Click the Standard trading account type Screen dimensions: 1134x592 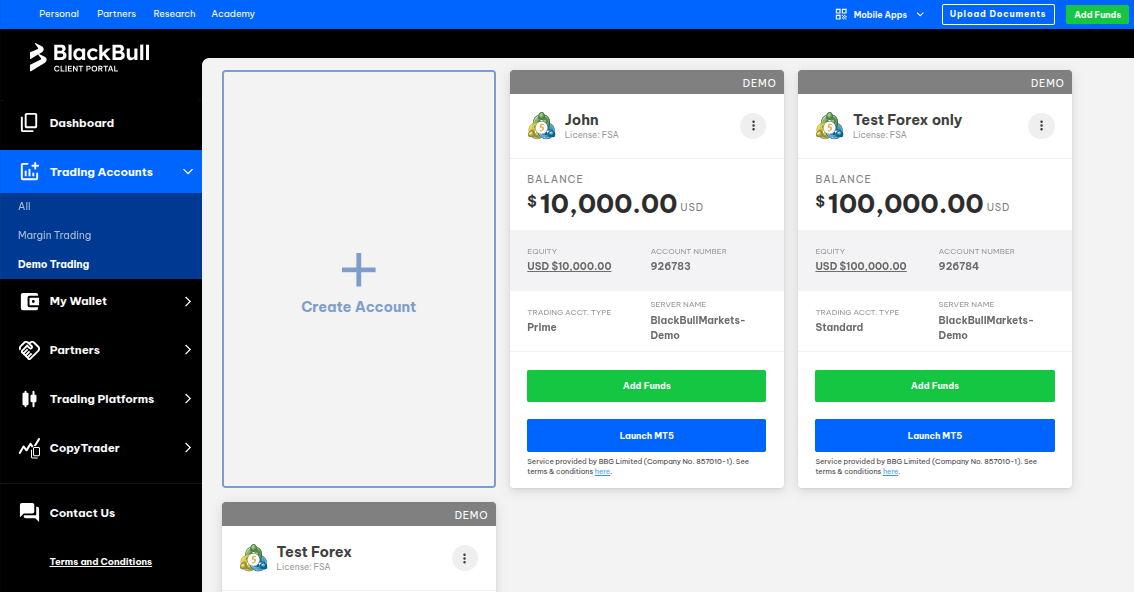[839, 327]
